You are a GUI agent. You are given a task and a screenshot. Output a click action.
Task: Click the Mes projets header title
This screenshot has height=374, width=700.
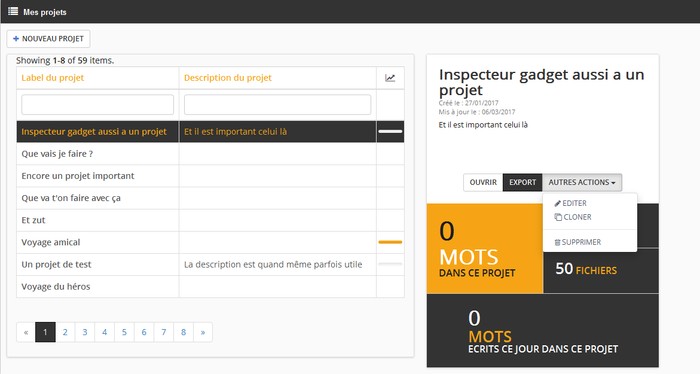(45, 12)
